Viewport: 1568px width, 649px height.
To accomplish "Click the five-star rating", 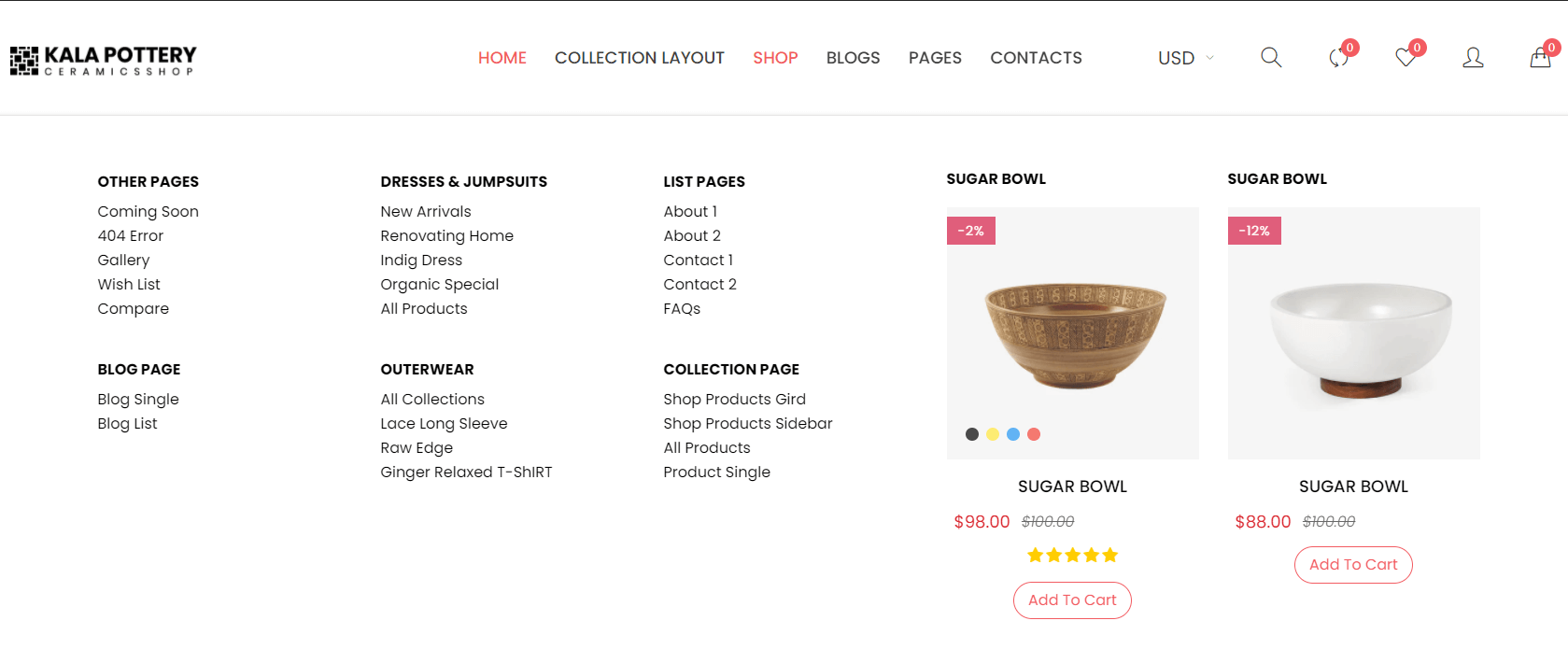I will (x=1072, y=556).
